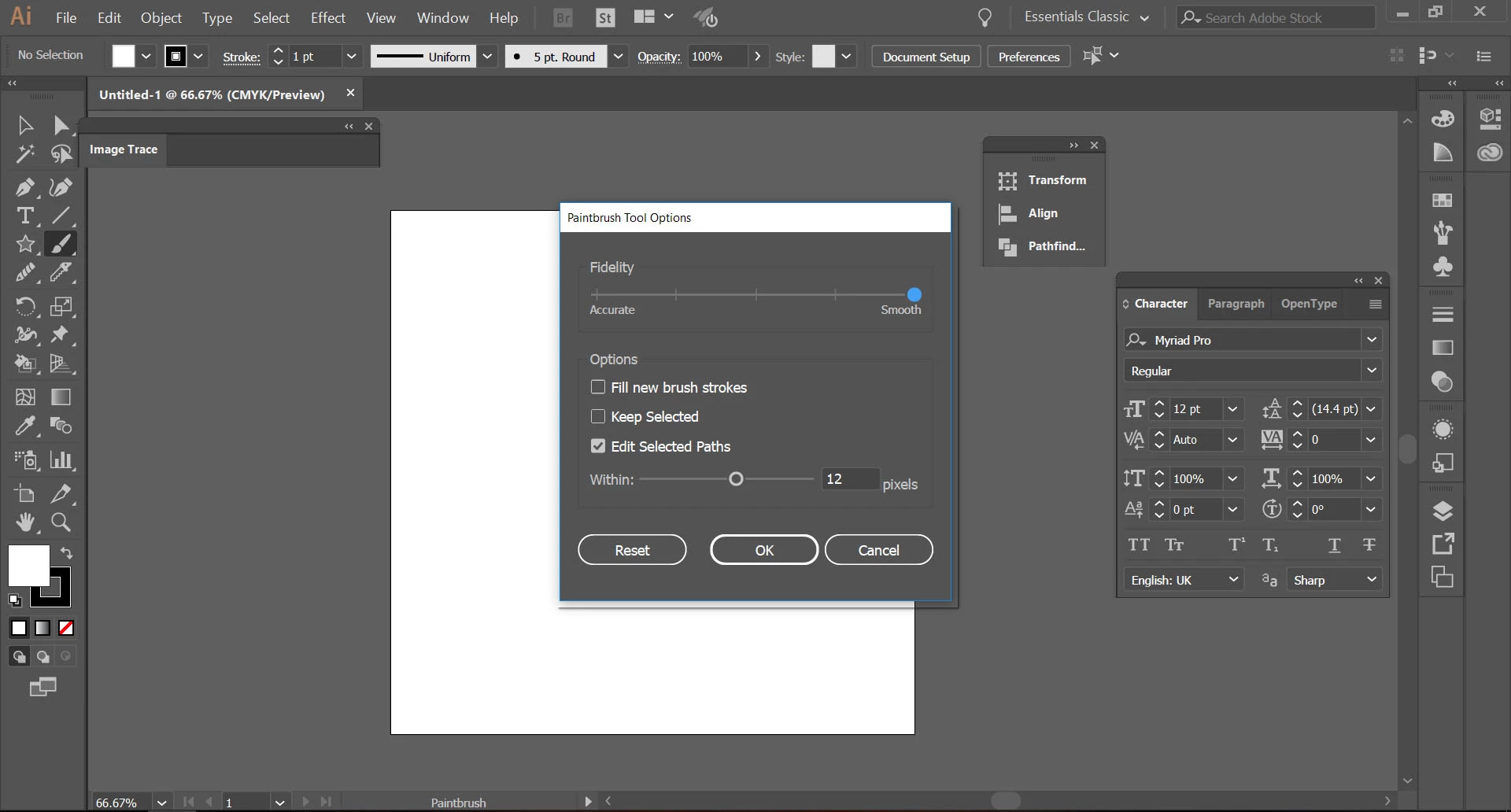The width and height of the screenshot is (1511, 812).
Task: Expand the Regular font style dropdown
Action: click(x=1372, y=371)
